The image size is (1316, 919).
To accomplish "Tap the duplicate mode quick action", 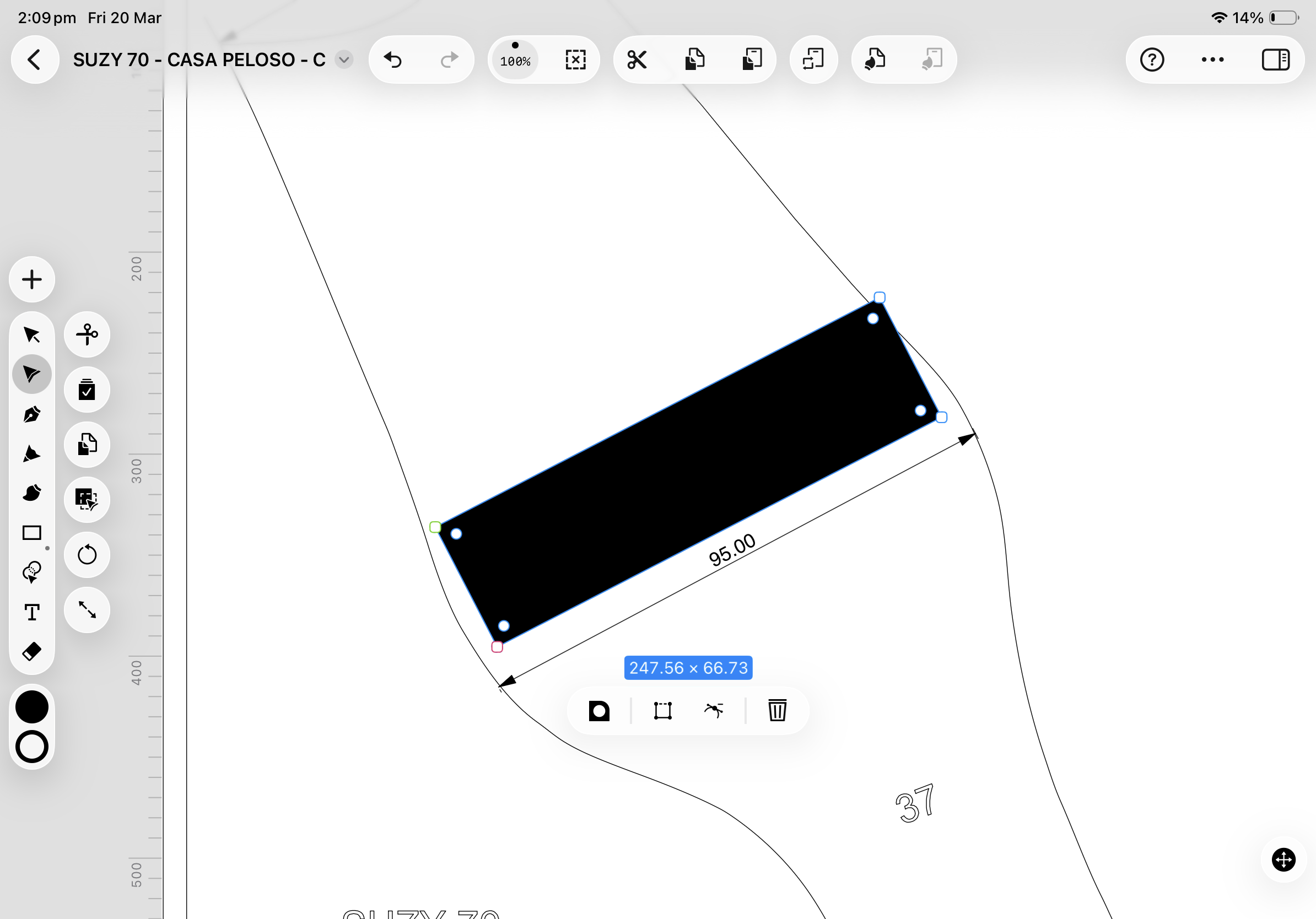I will tap(87, 445).
